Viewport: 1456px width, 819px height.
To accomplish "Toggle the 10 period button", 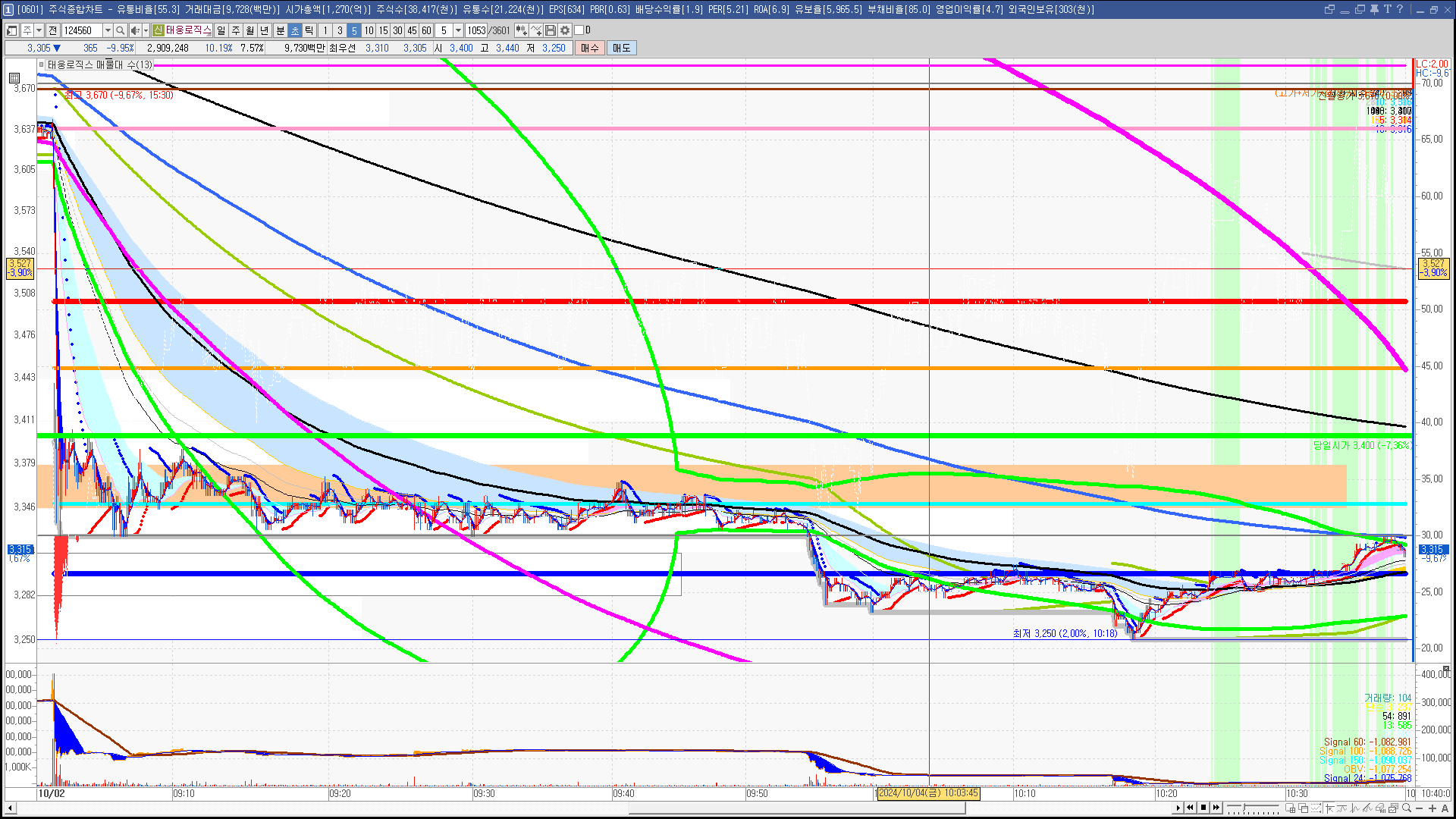I will pos(369,30).
